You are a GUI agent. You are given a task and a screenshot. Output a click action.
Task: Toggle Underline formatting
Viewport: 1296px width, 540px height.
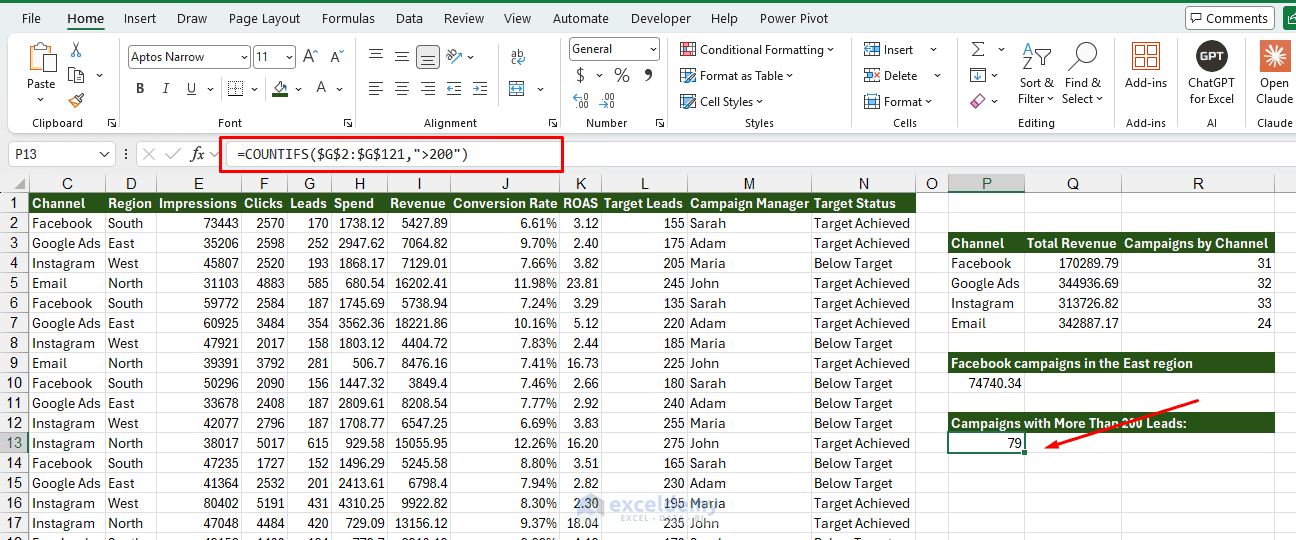189,88
